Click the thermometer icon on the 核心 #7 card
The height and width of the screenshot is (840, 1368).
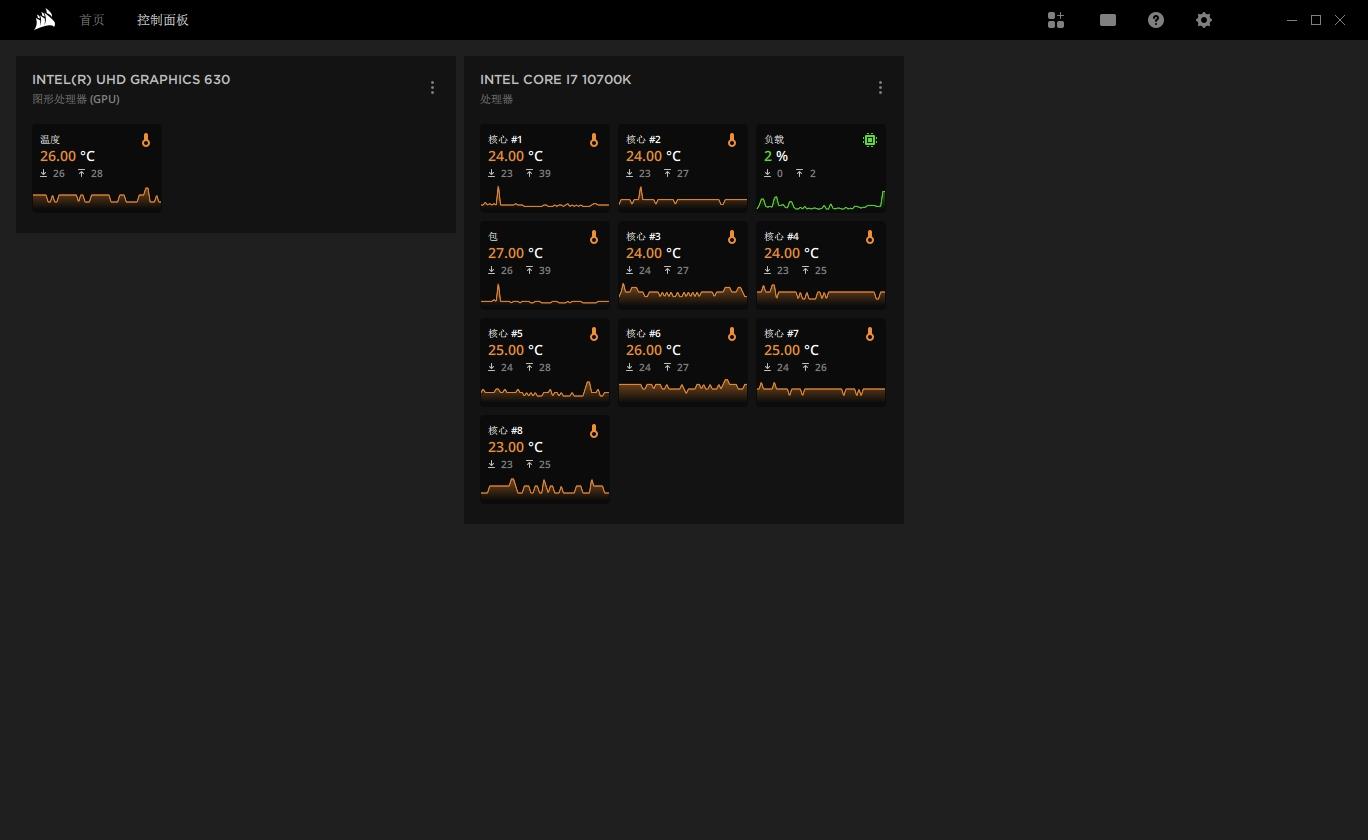[870, 334]
